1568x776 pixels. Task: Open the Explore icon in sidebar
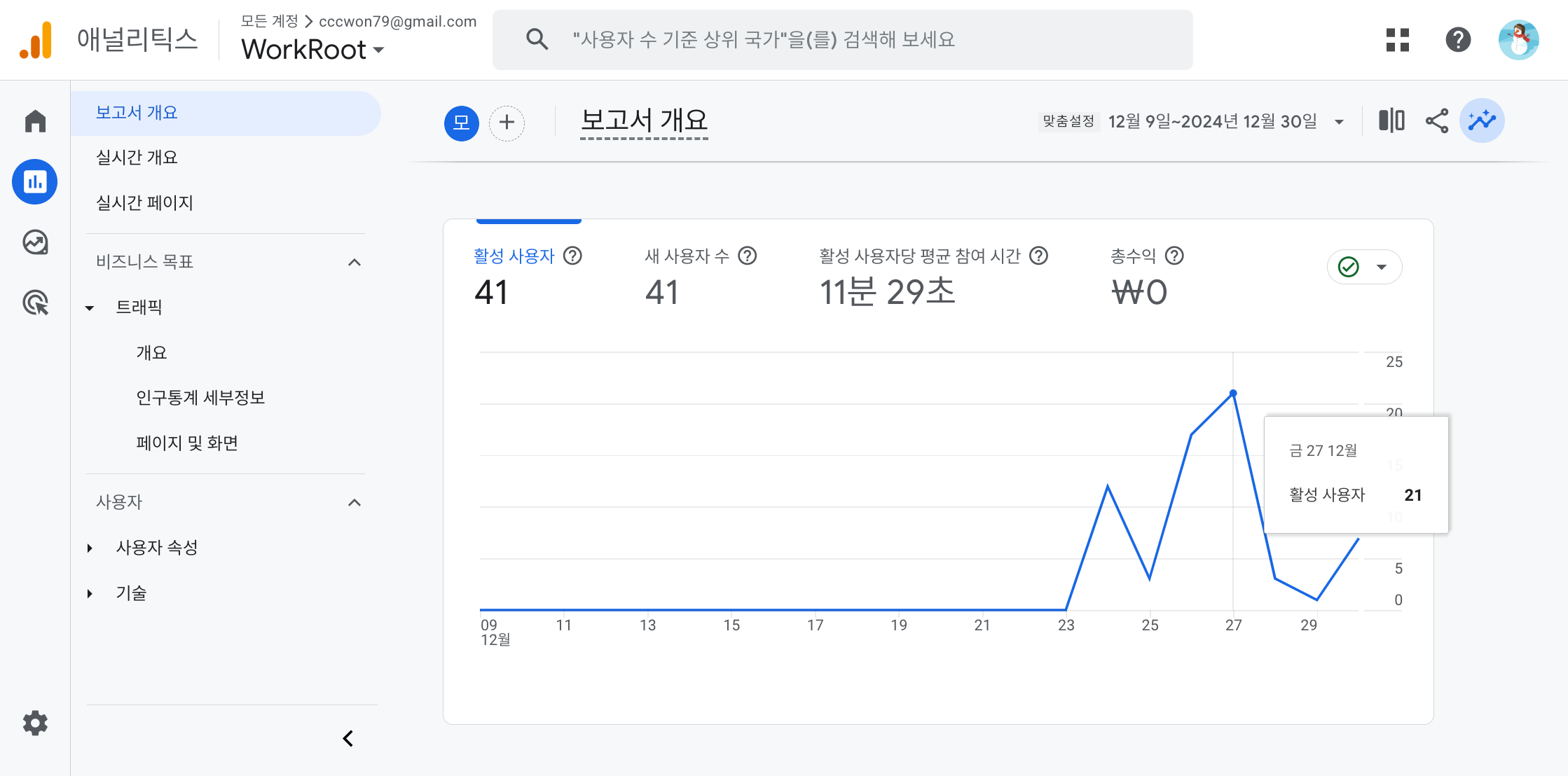pyautogui.click(x=35, y=242)
